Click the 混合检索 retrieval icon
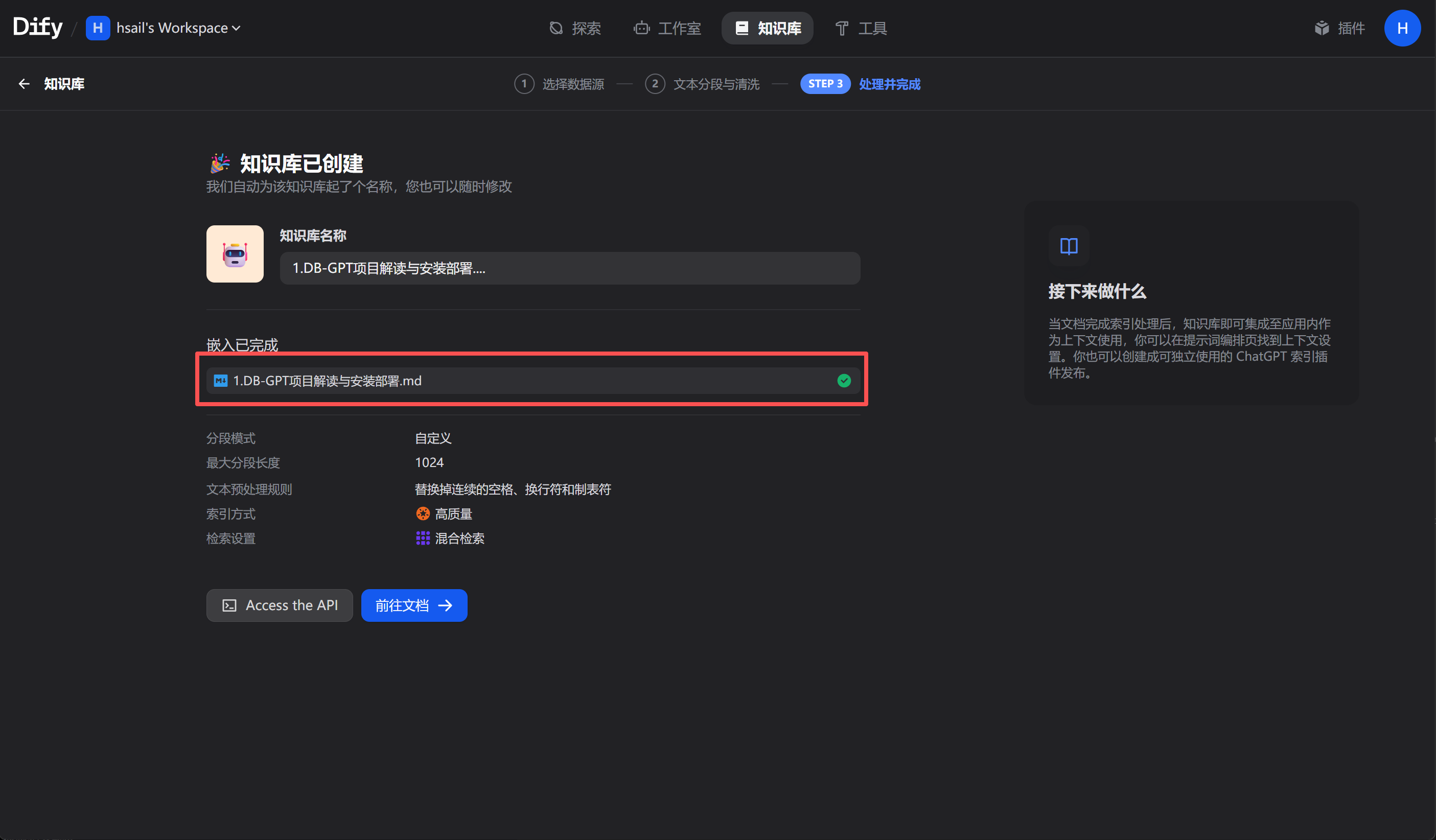This screenshot has height=840, width=1436. 423,538
